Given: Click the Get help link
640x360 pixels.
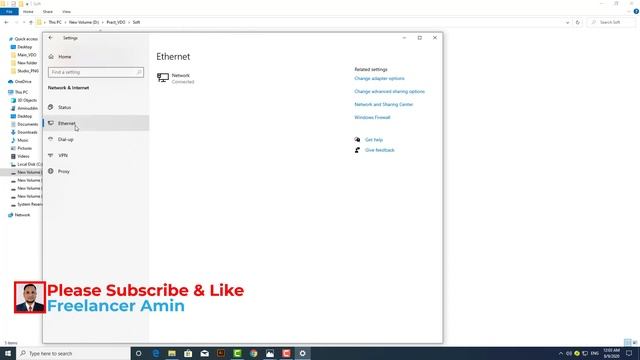Looking at the screenshot, I should (x=374, y=140).
